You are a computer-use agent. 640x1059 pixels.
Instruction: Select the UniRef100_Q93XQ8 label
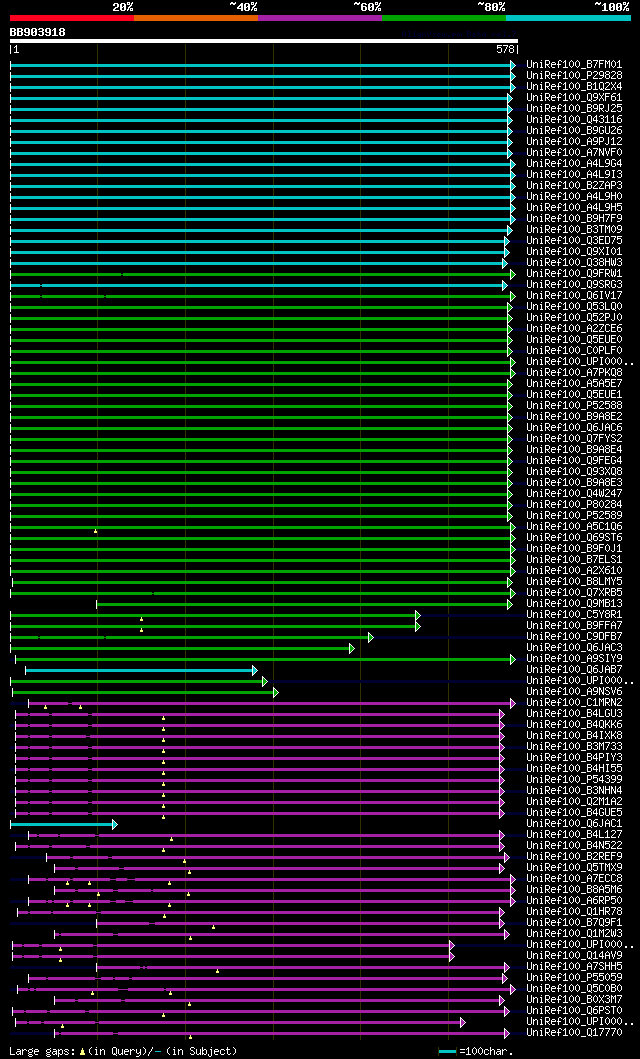[574, 471]
